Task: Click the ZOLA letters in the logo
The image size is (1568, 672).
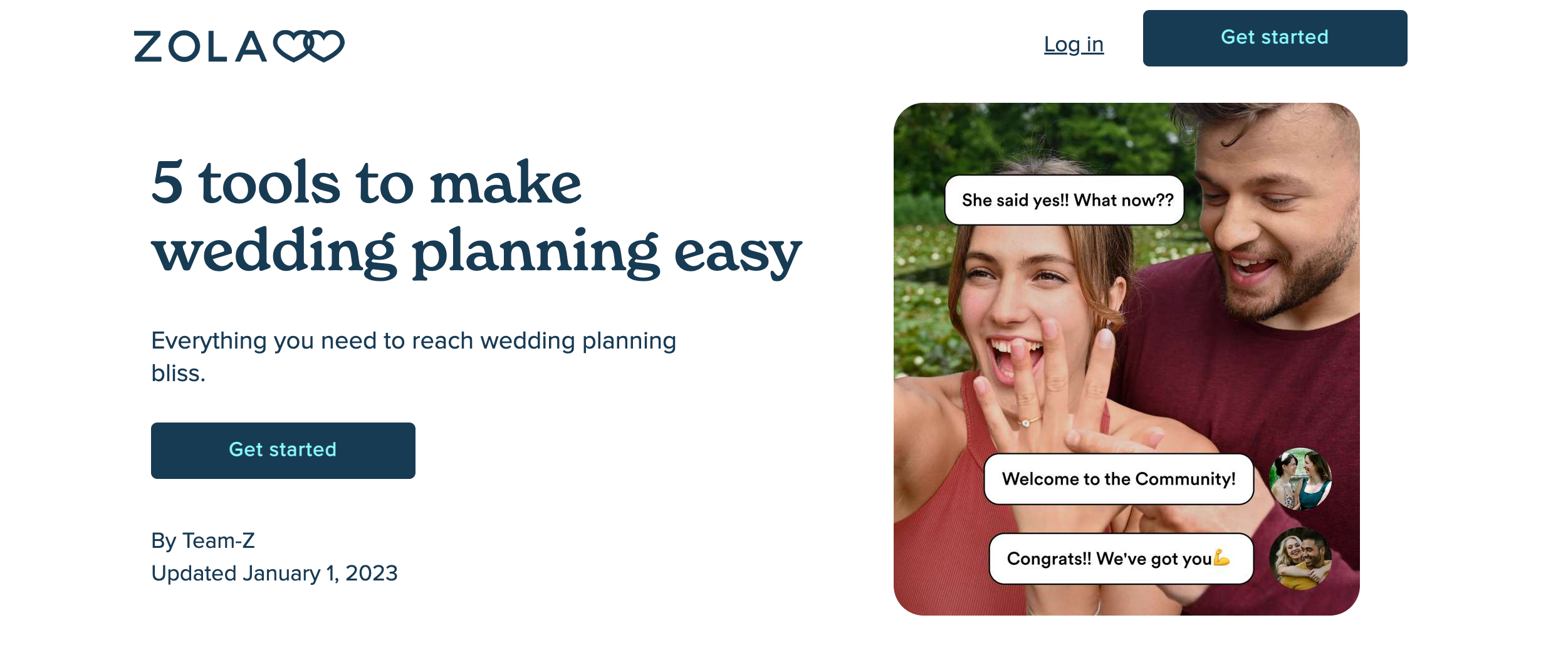Action: pos(201,46)
